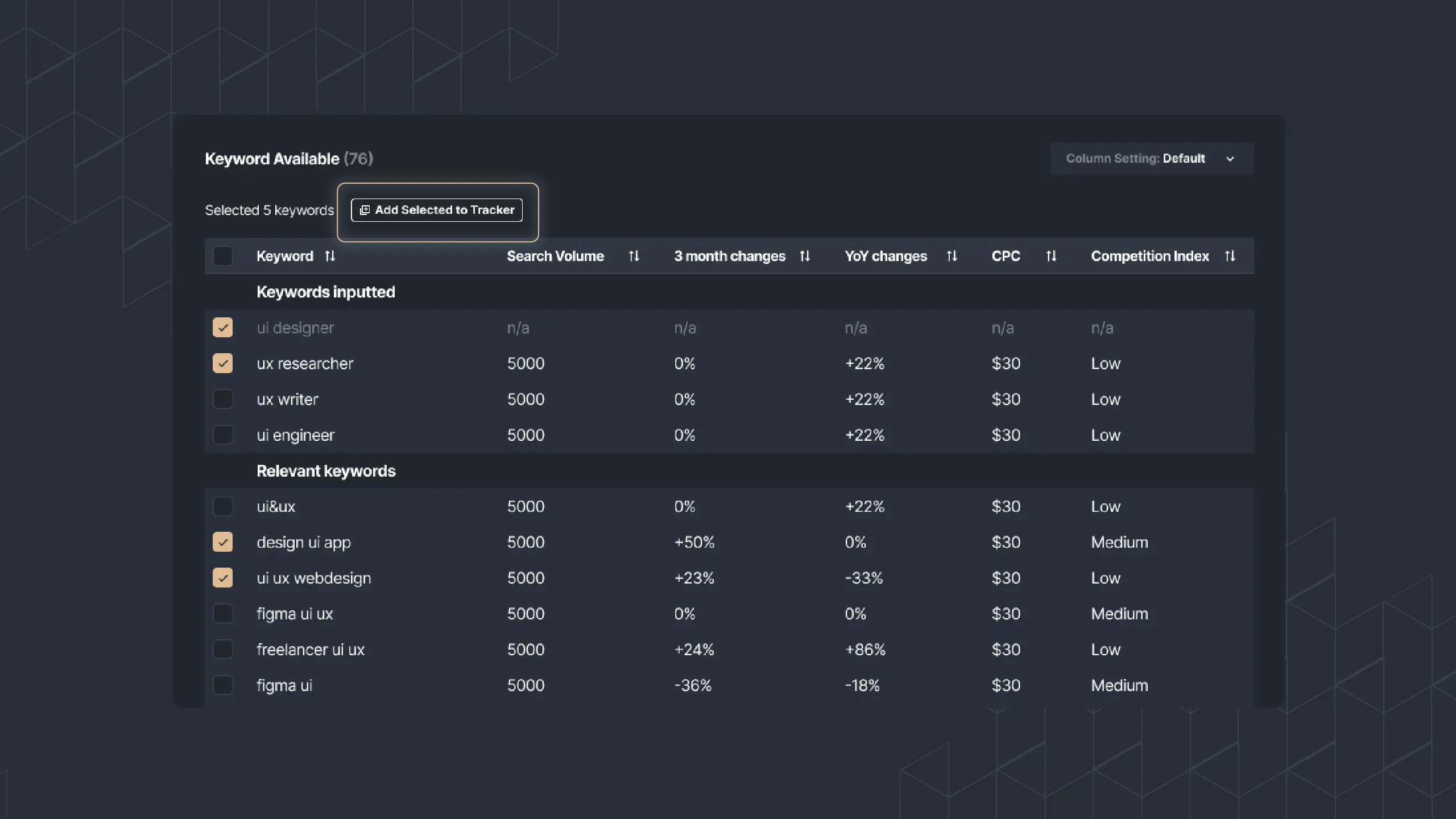Click +24% in the freelancer ui ux row

click(694, 650)
